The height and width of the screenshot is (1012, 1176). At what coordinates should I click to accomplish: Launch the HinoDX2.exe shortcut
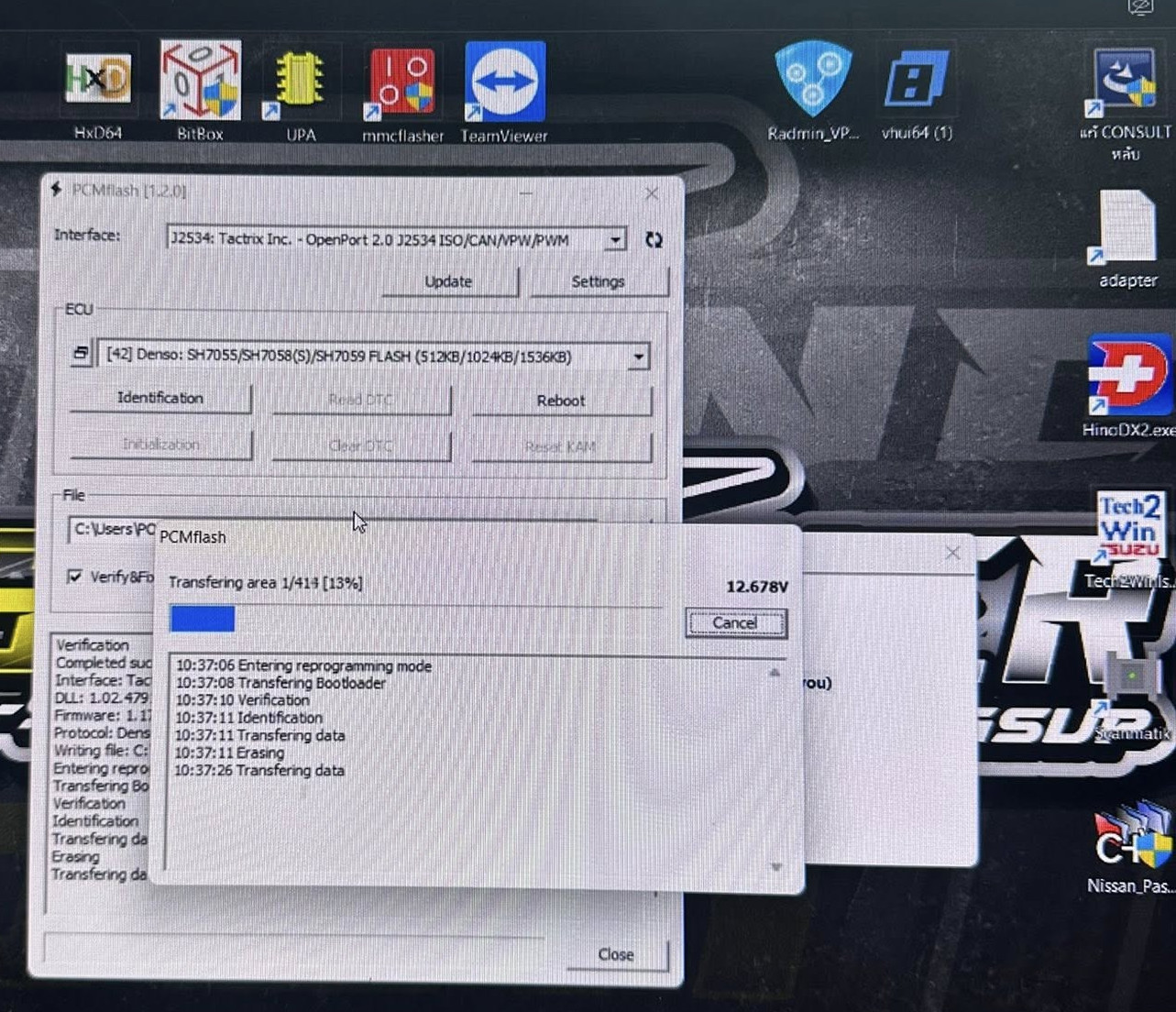coord(1127,385)
